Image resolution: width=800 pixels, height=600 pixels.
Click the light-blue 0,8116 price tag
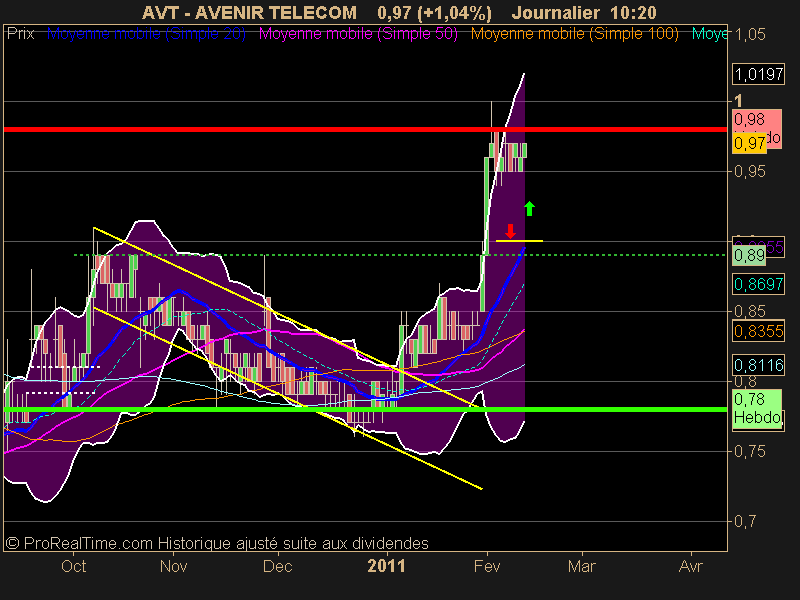pos(758,365)
